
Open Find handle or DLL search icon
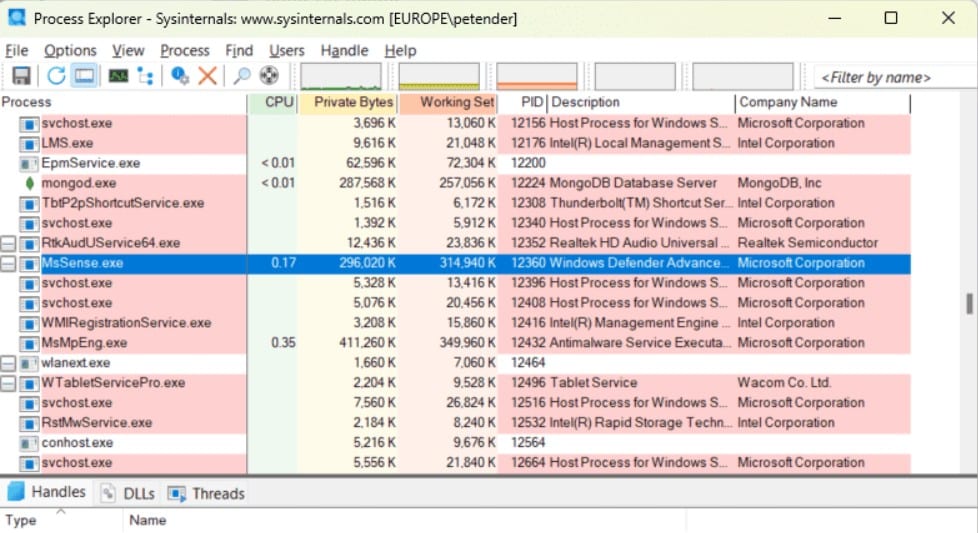click(241, 76)
